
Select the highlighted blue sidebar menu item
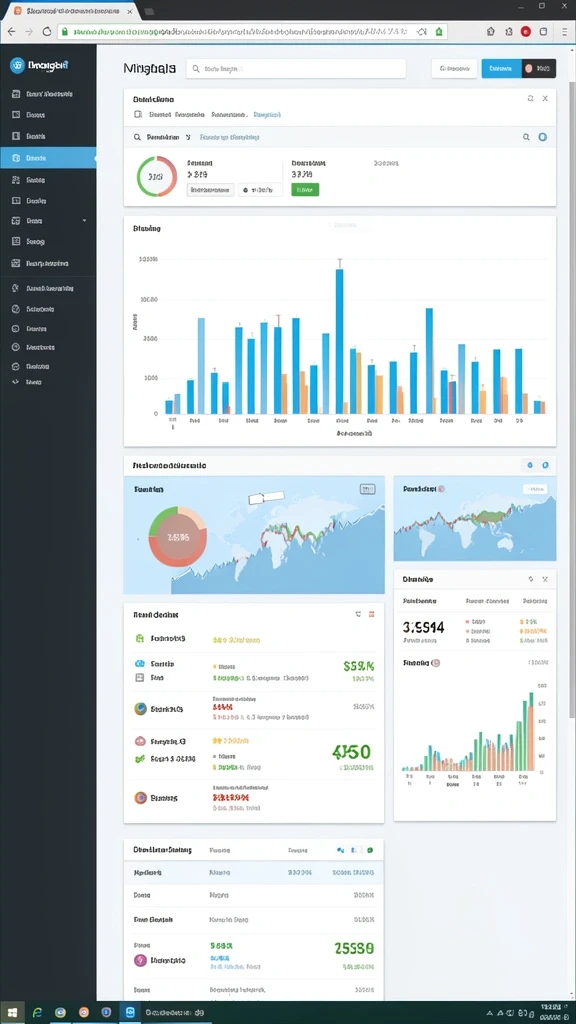tap(48, 158)
